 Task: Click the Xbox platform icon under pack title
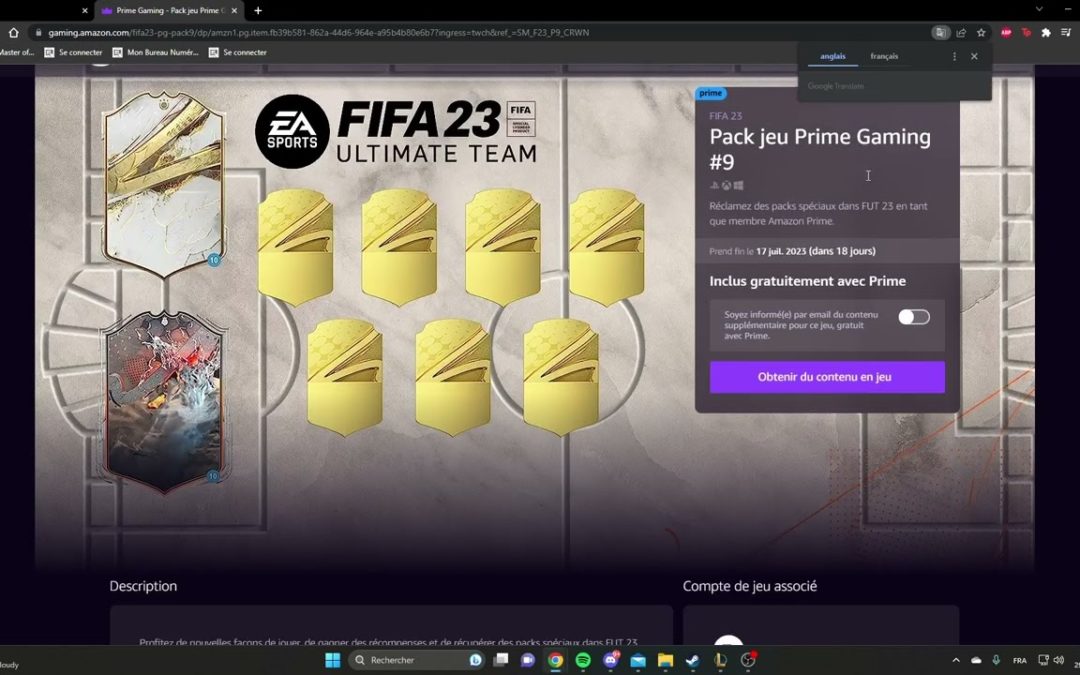click(727, 185)
